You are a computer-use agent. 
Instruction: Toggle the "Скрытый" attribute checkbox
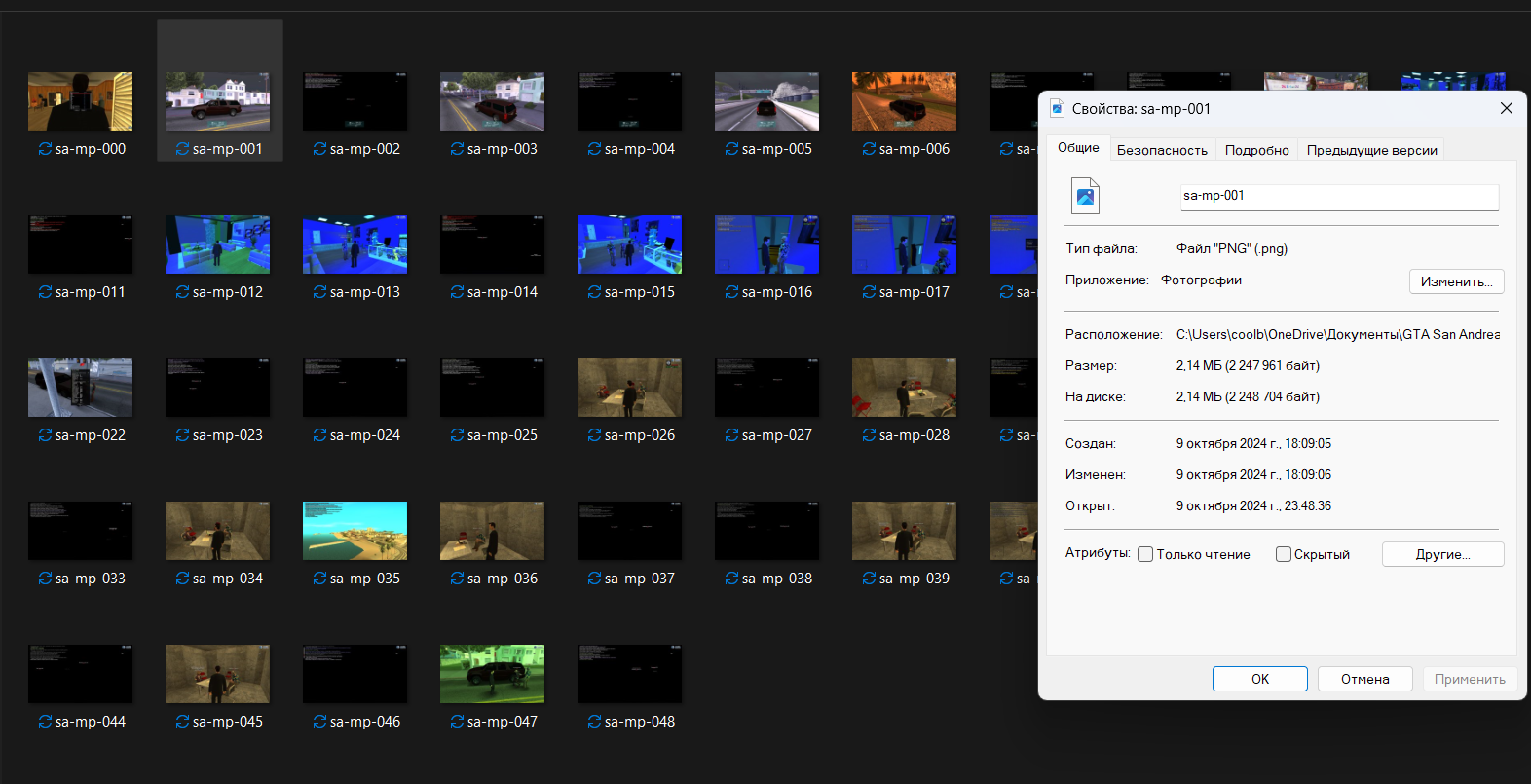(1284, 554)
